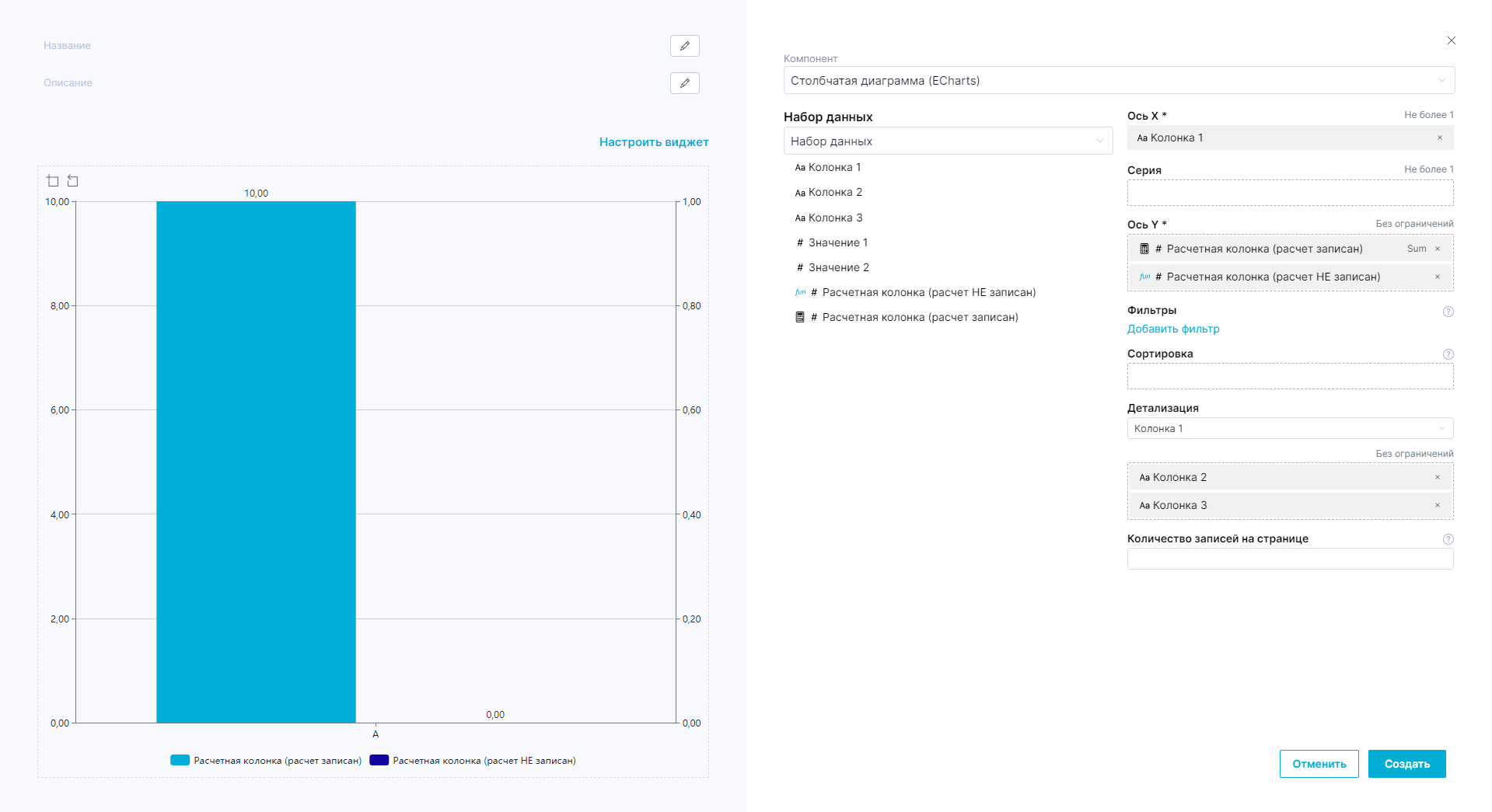Open the Компонент dropdown

pyautogui.click(x=1118, y=81)
